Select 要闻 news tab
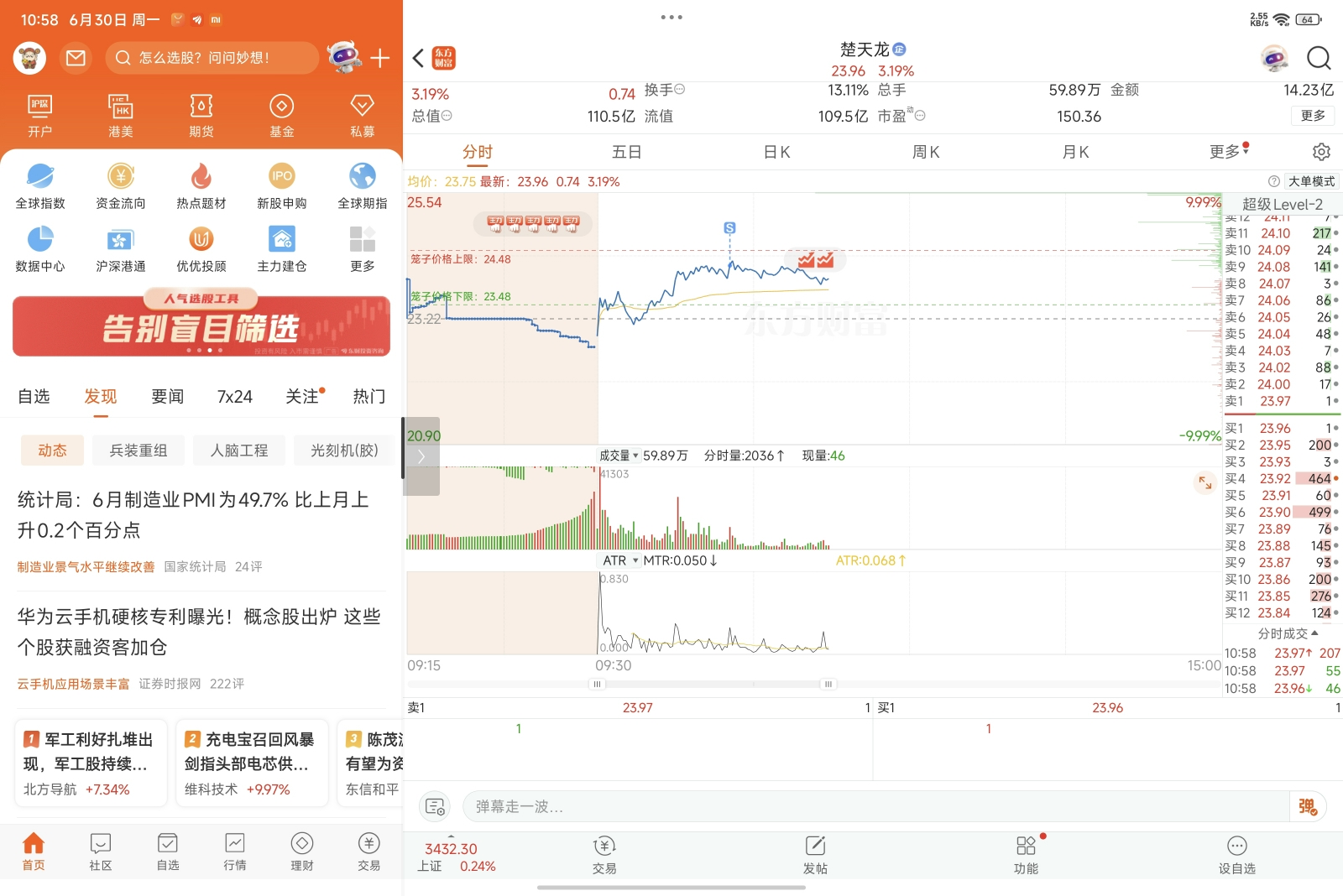Screen dimensions: 1343x896 168,396
